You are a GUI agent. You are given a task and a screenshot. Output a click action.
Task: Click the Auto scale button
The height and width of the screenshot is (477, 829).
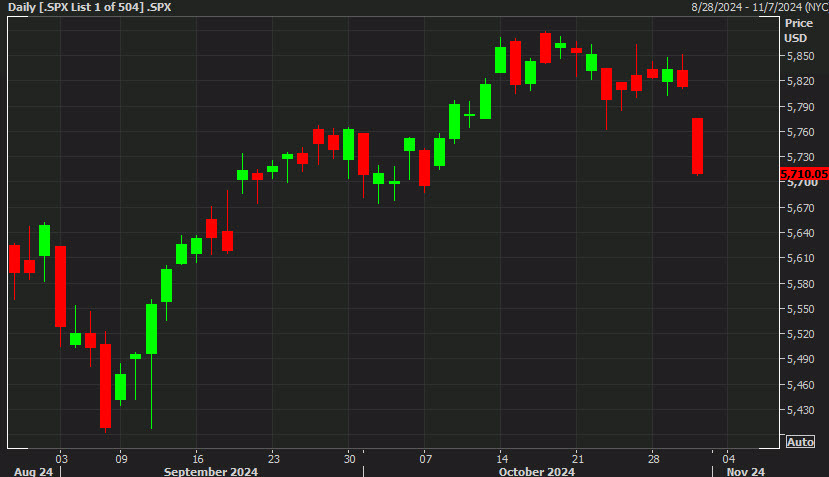(x=800, y=442)
